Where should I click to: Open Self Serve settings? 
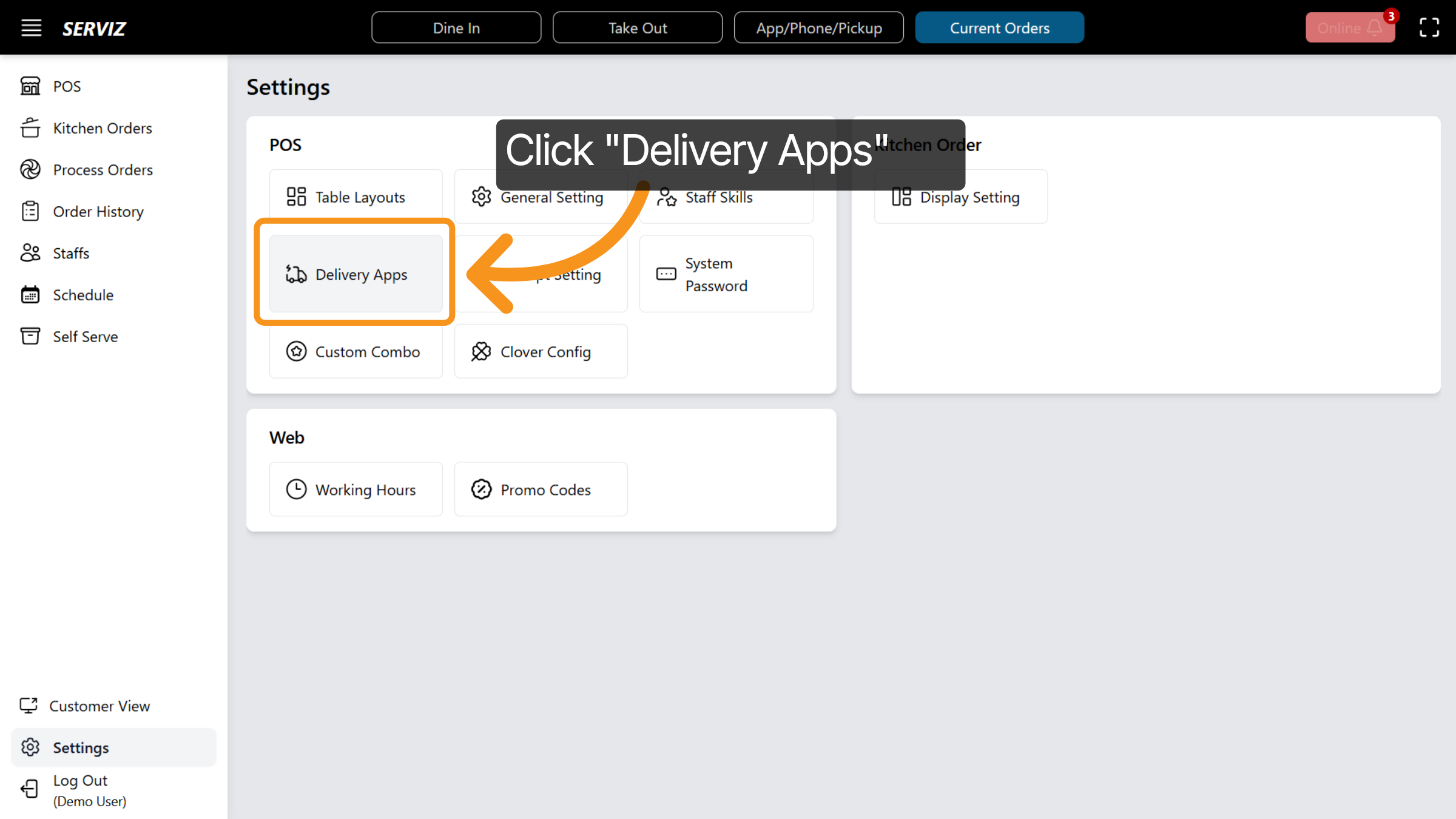click(84, 336)
